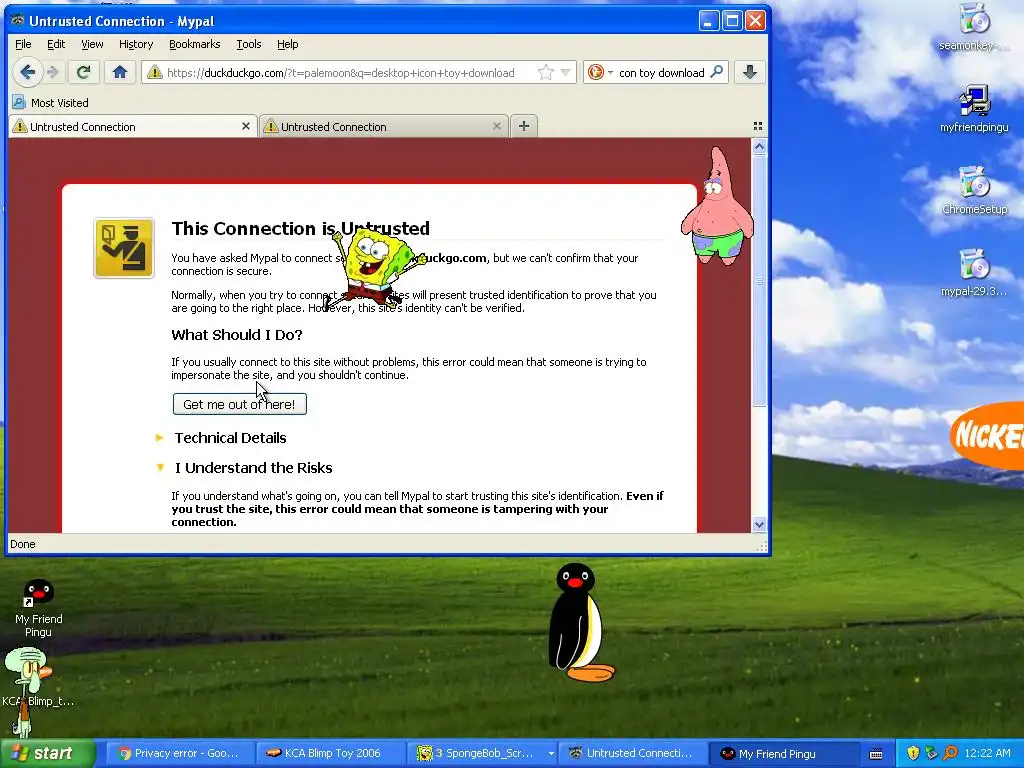Select the myfriendpingu desktop icon
Image resolution: width=1024 pixels, height=768 pixels.
(x=974, y=109)
